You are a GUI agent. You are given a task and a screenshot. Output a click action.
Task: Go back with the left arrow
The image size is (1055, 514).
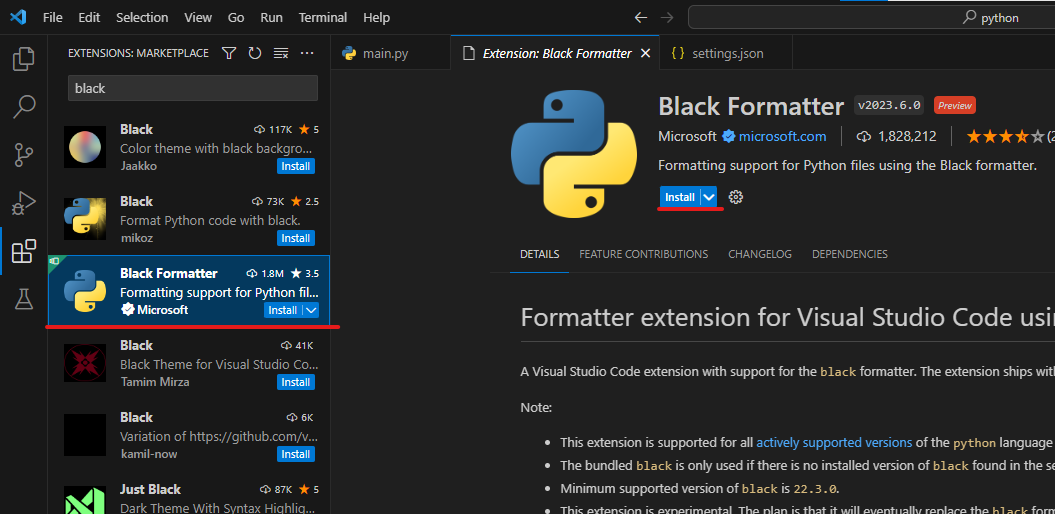pos(641,17)
